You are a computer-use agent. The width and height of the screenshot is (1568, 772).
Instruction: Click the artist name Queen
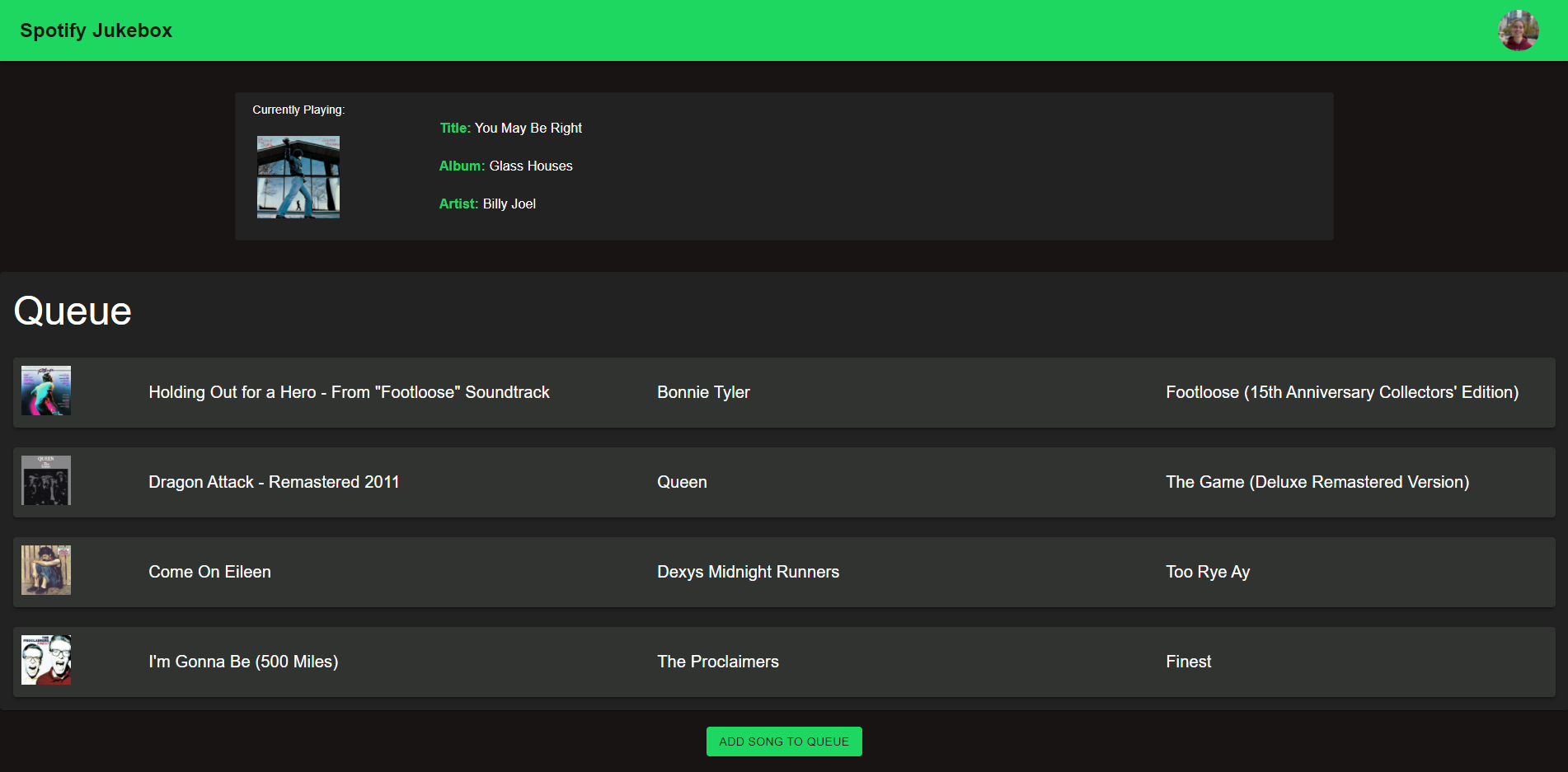(682, 482)
